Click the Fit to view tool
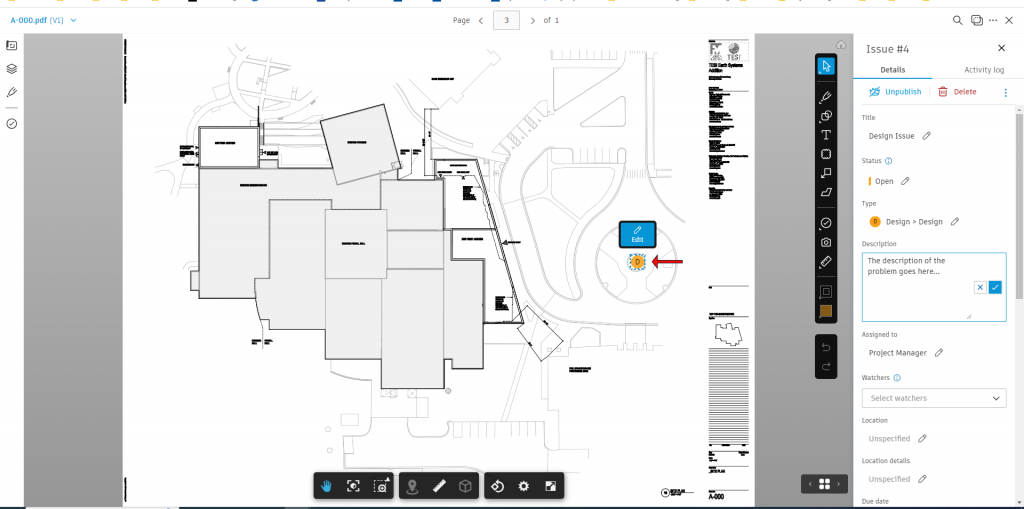This screenshot has height=509, width=1024. point(353,486)
